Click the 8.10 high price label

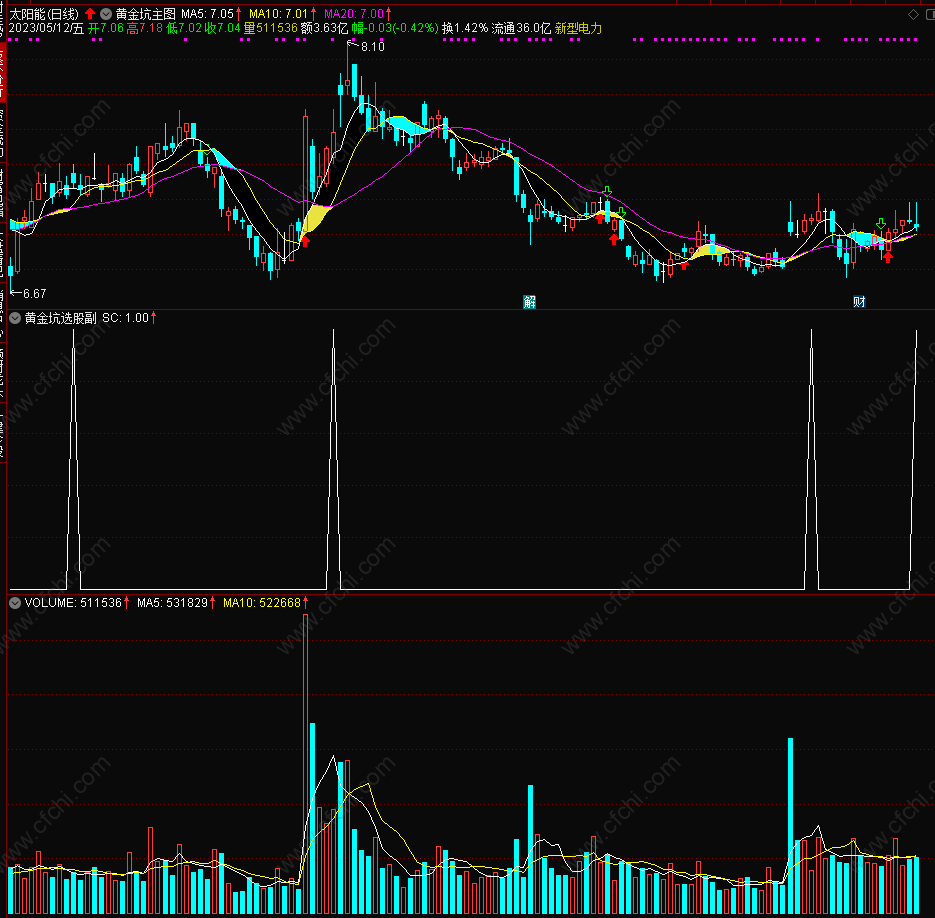[373, 47]
